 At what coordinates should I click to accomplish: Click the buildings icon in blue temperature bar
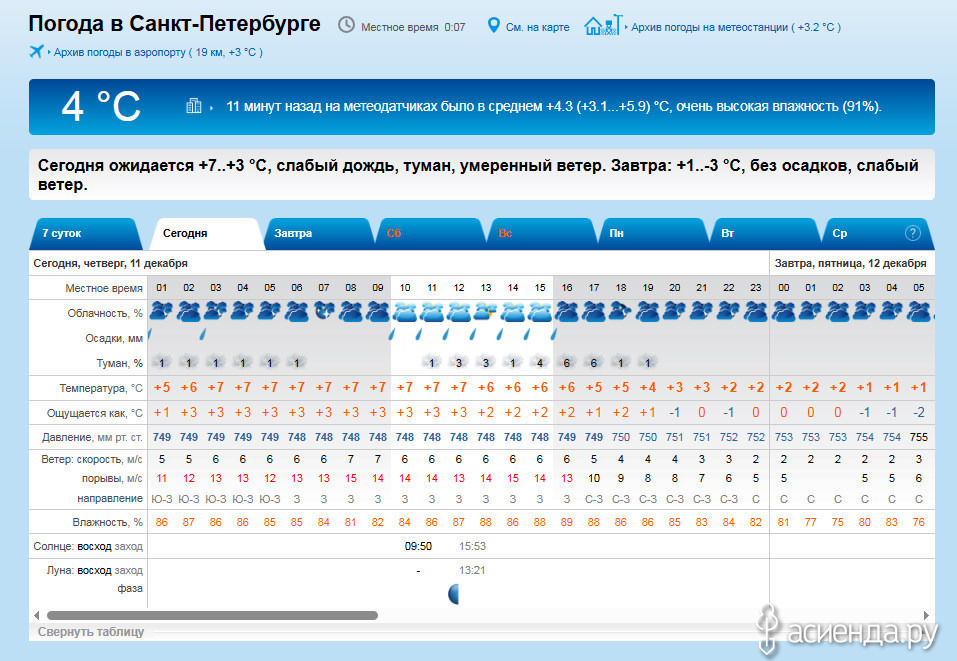[x=194, y=106]
